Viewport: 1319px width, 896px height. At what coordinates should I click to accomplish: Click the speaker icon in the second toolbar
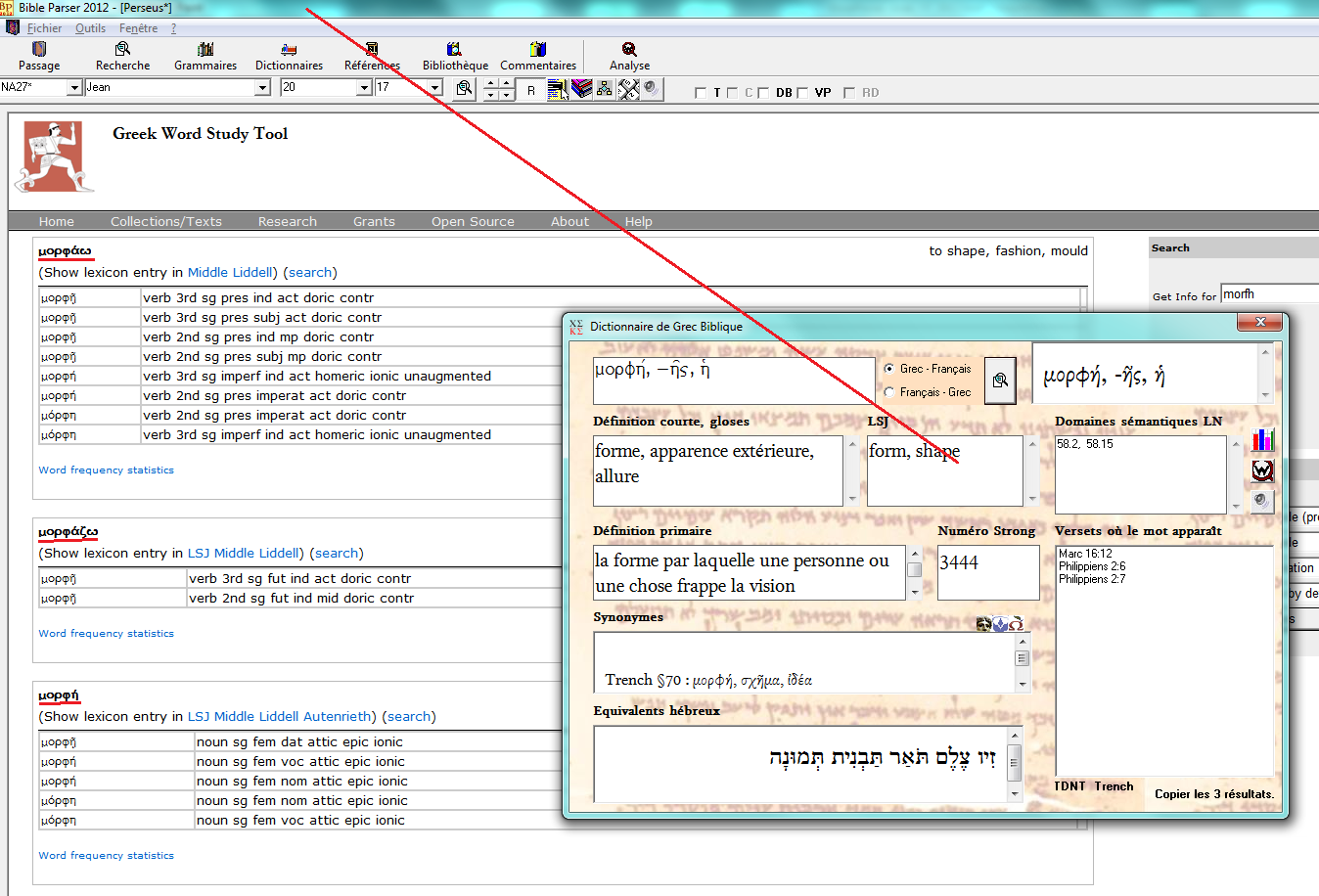tap(651, 90)
